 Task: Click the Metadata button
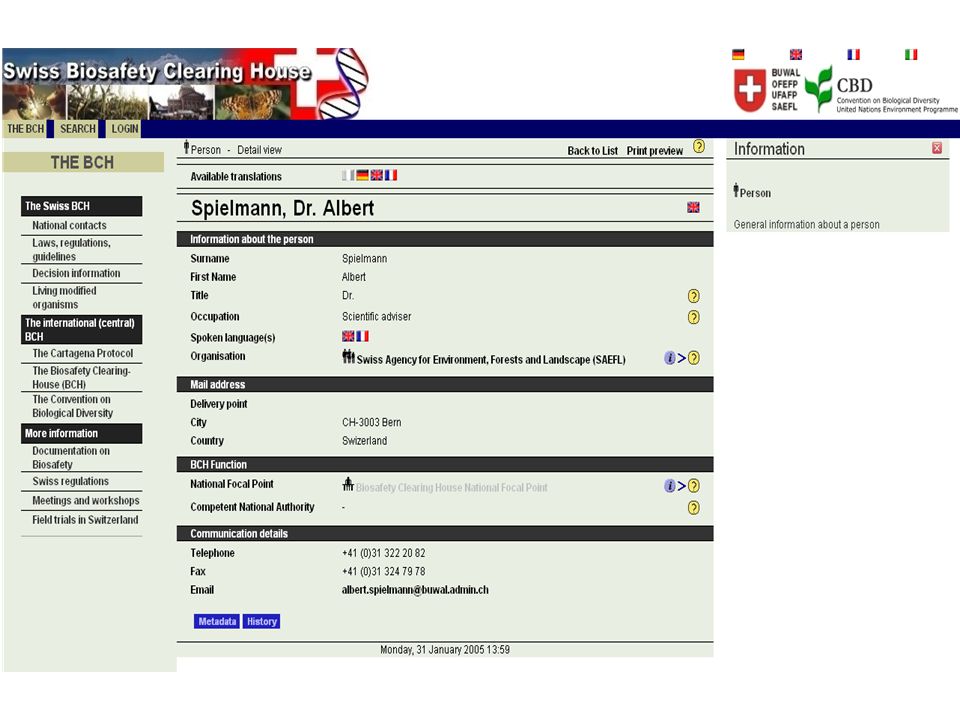point(217,621)
